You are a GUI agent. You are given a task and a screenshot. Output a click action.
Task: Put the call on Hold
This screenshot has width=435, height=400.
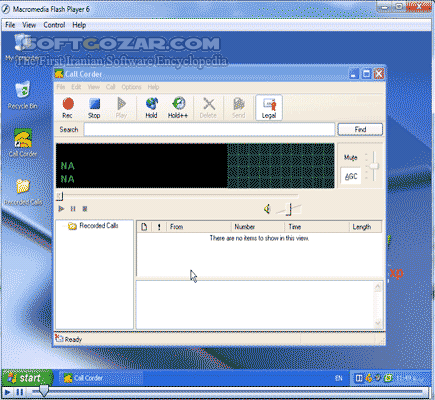coord(151,107)
